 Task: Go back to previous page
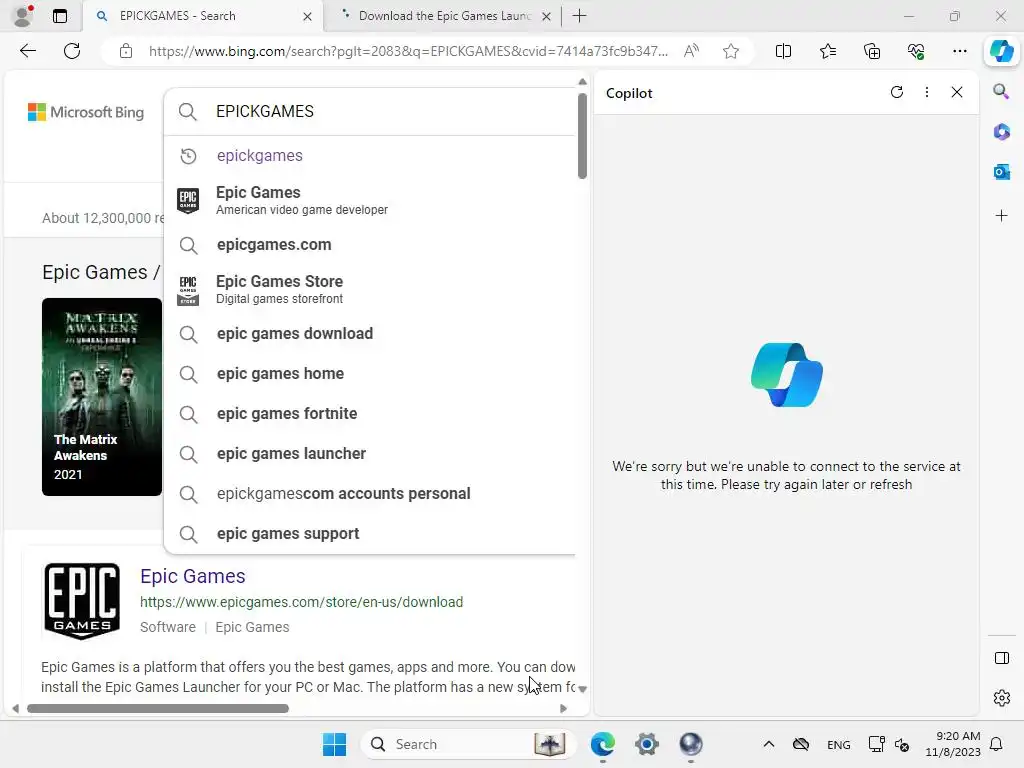27,51
